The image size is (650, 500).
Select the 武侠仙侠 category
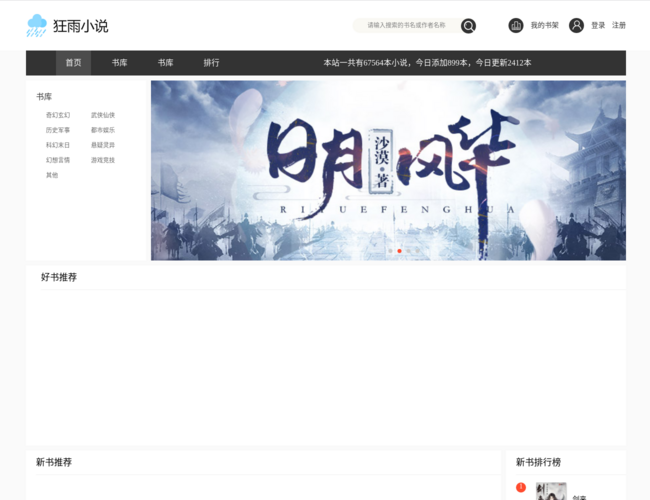click(x=103, y=115)
